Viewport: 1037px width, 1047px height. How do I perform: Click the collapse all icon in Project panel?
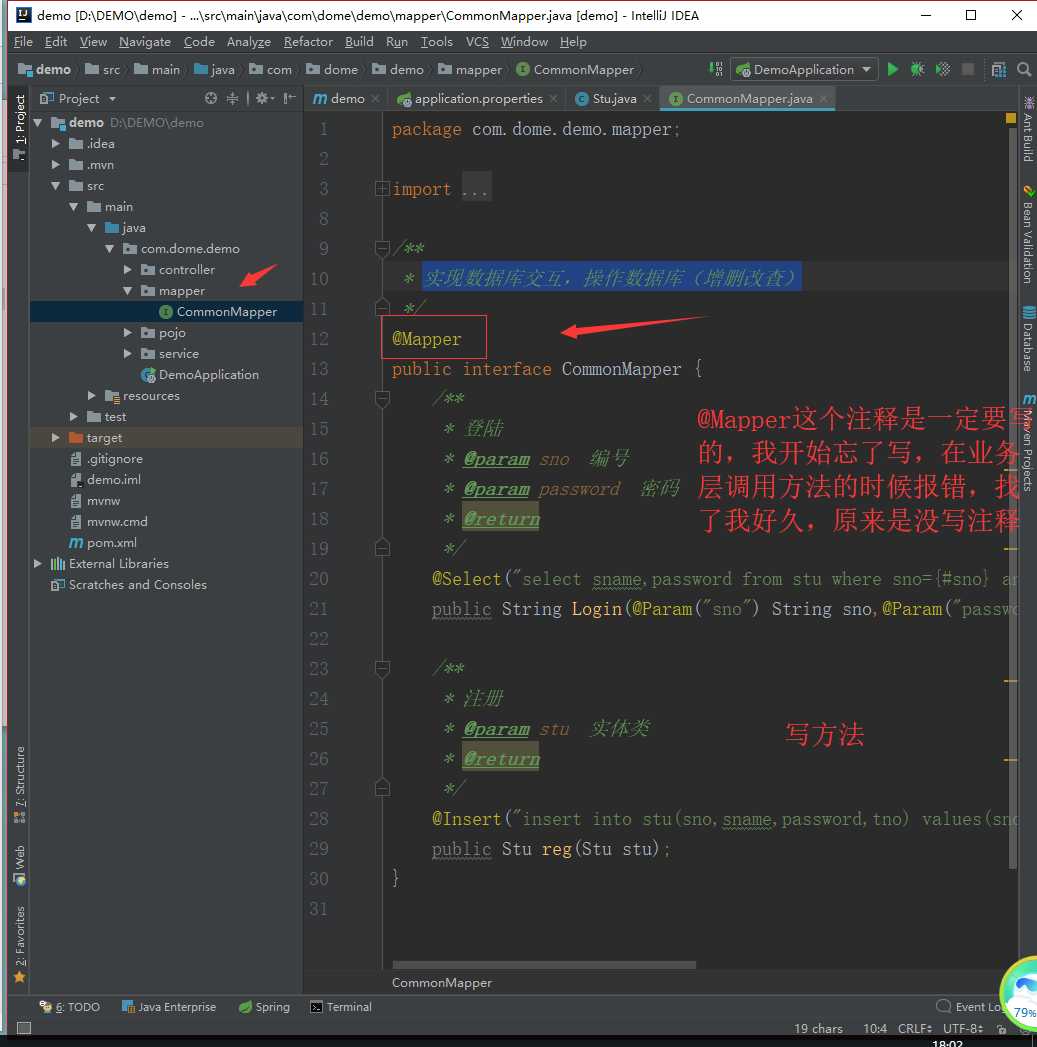coord(232,98)
